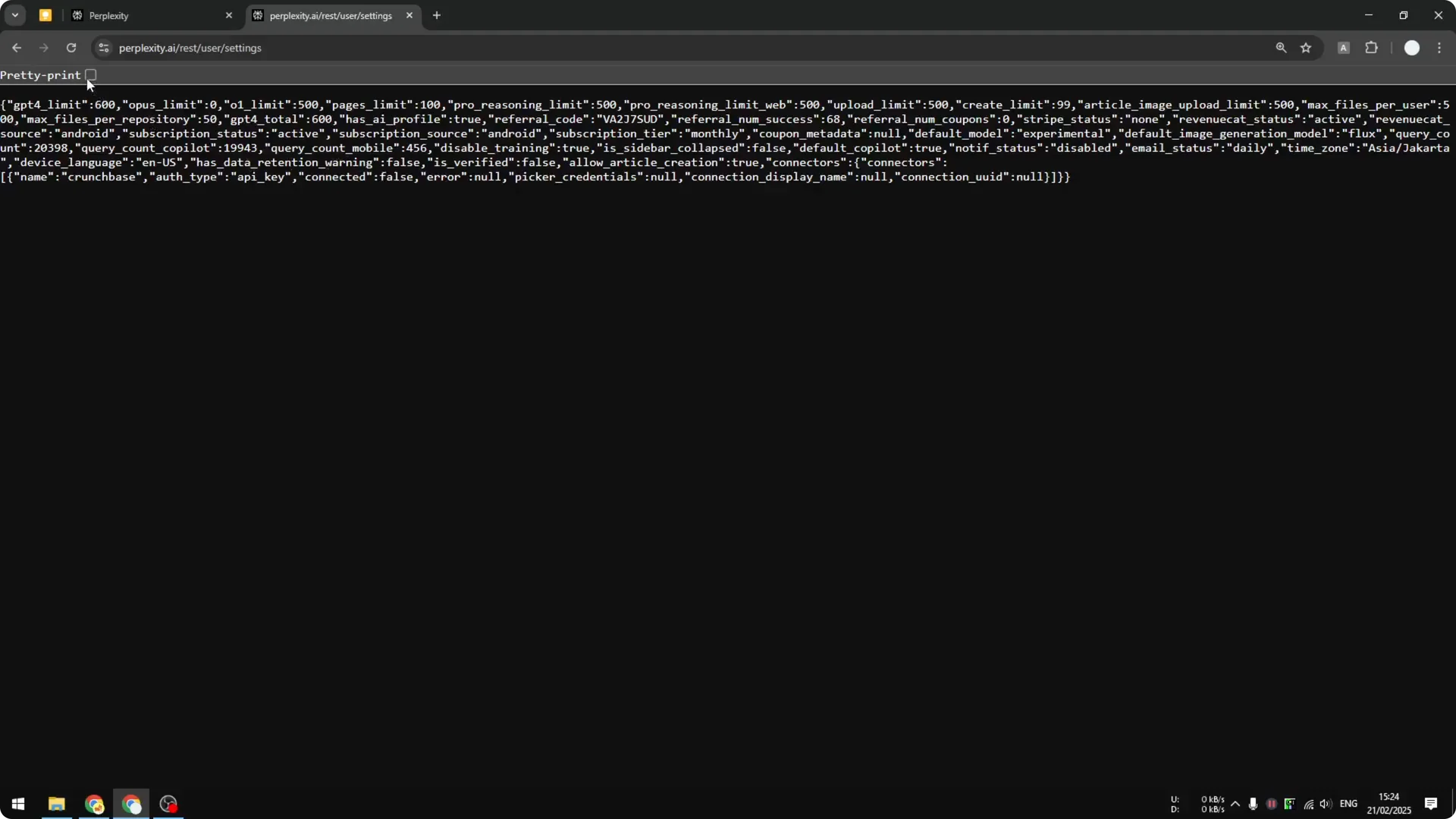
Task: View site information via the tune icon
Action: (x=103, y=48)
